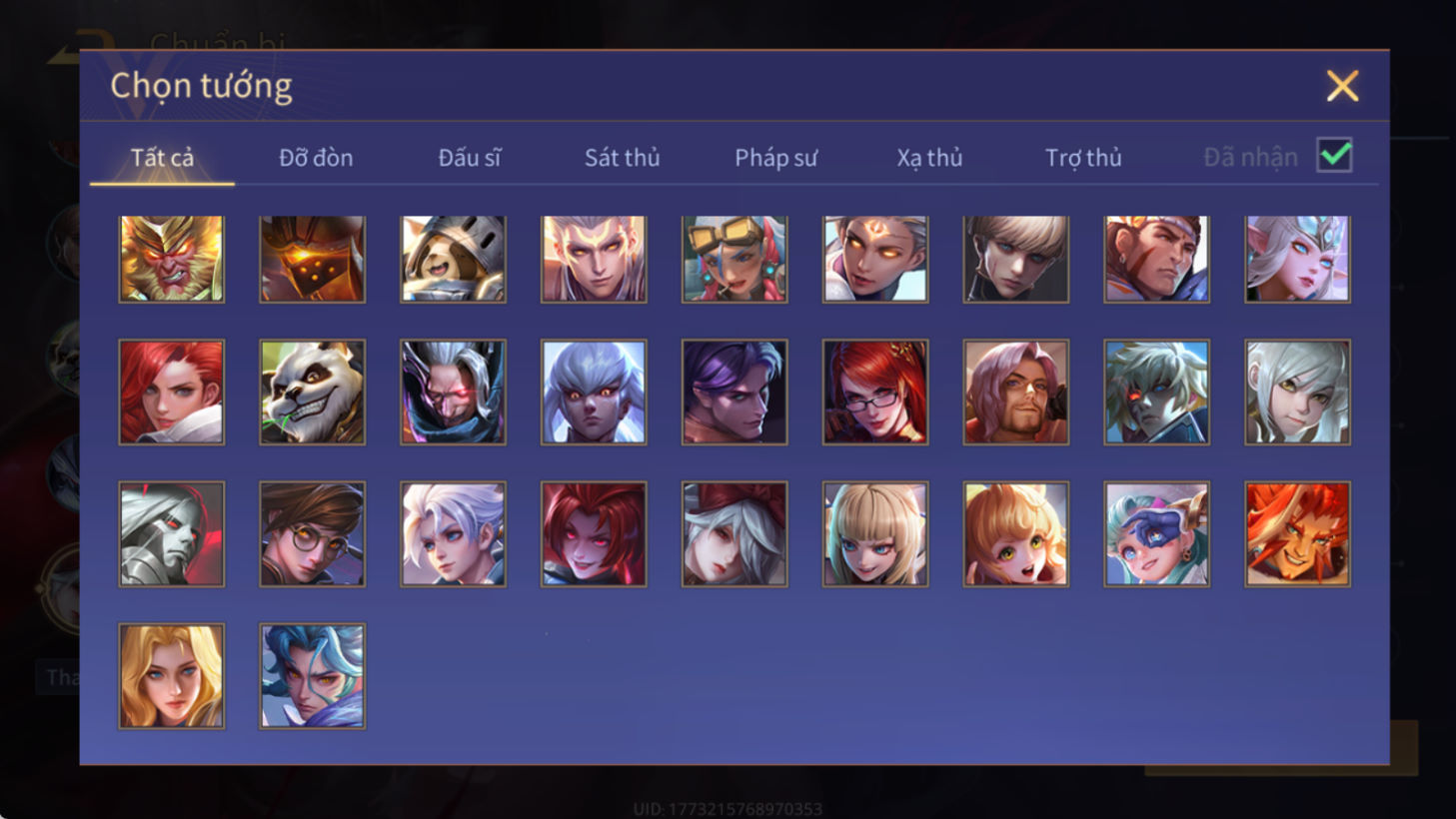Screen dimensions: 1456x819
Task: Toggle the Đã nhận checkbox
Action: pos(1334,156)
